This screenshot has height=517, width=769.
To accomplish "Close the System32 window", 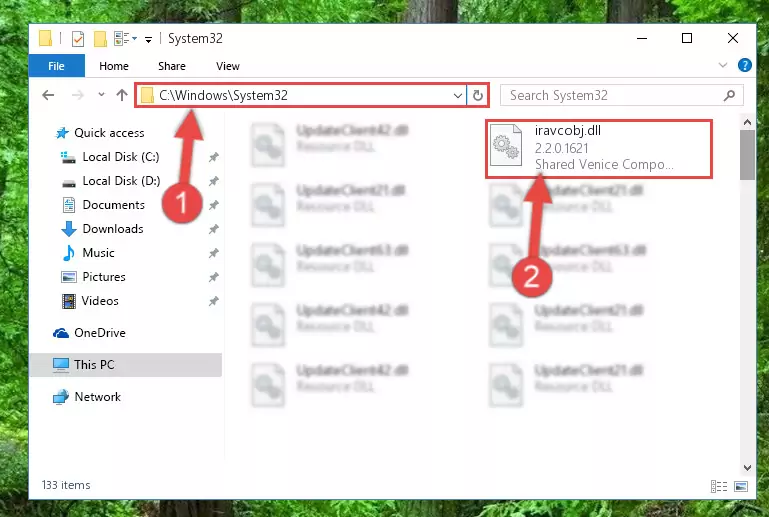I will [733, 38].
